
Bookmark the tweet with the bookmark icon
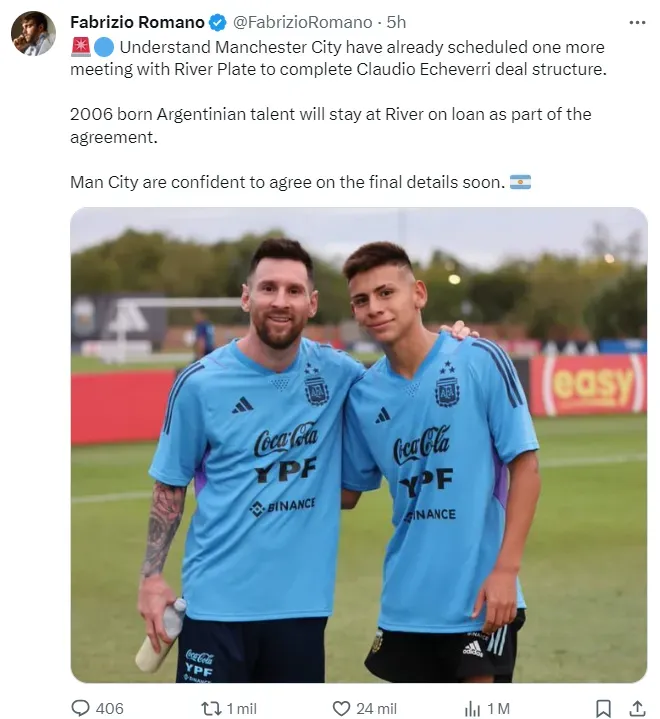click(x=603, y=708)
